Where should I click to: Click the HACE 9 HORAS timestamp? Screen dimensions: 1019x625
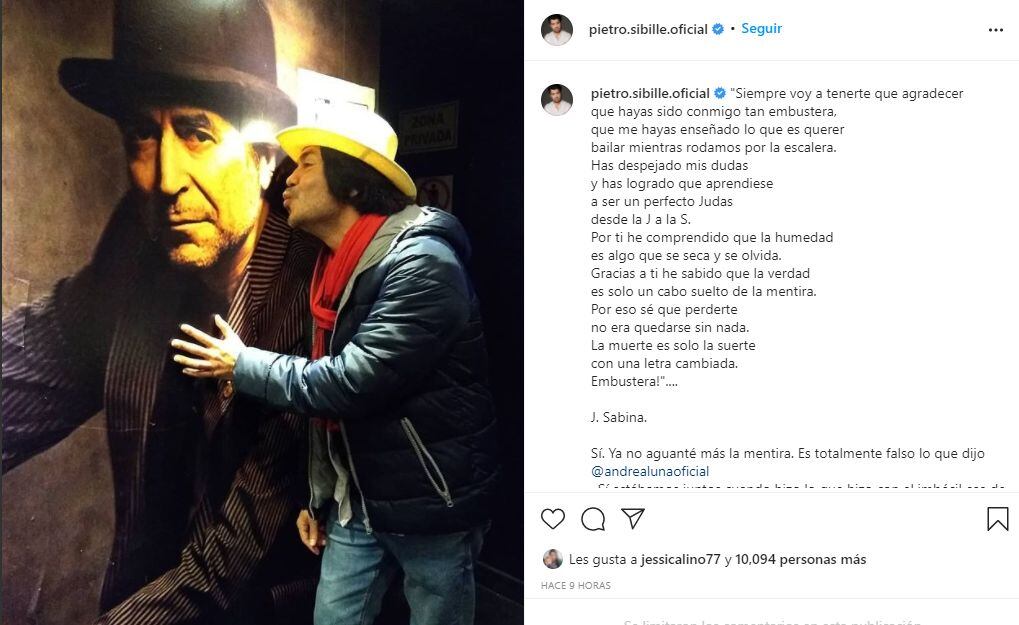pos(576,585)
